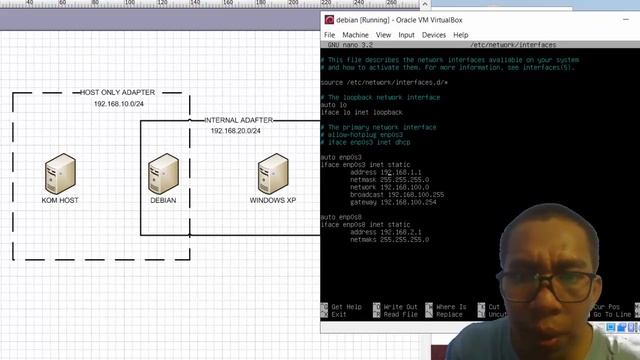Open the Devices menu
This screenshot has height=360, width=640.
tap(433, 35)
